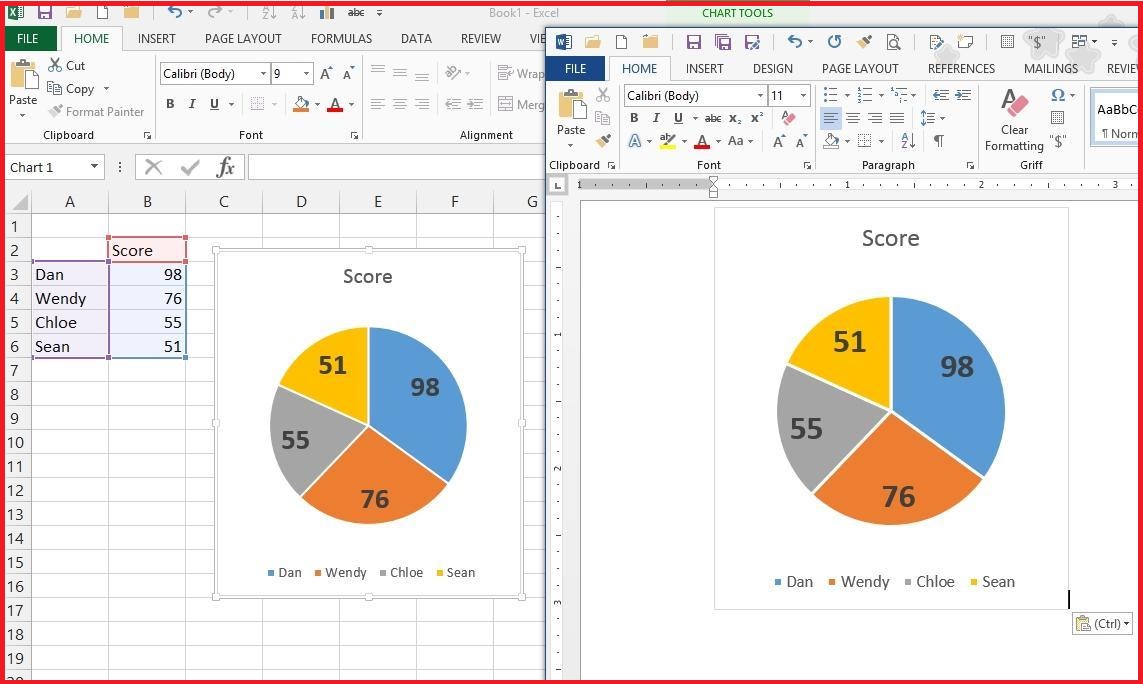Click Word's print preview icon

pyautogui.click(x=893, y=42)
